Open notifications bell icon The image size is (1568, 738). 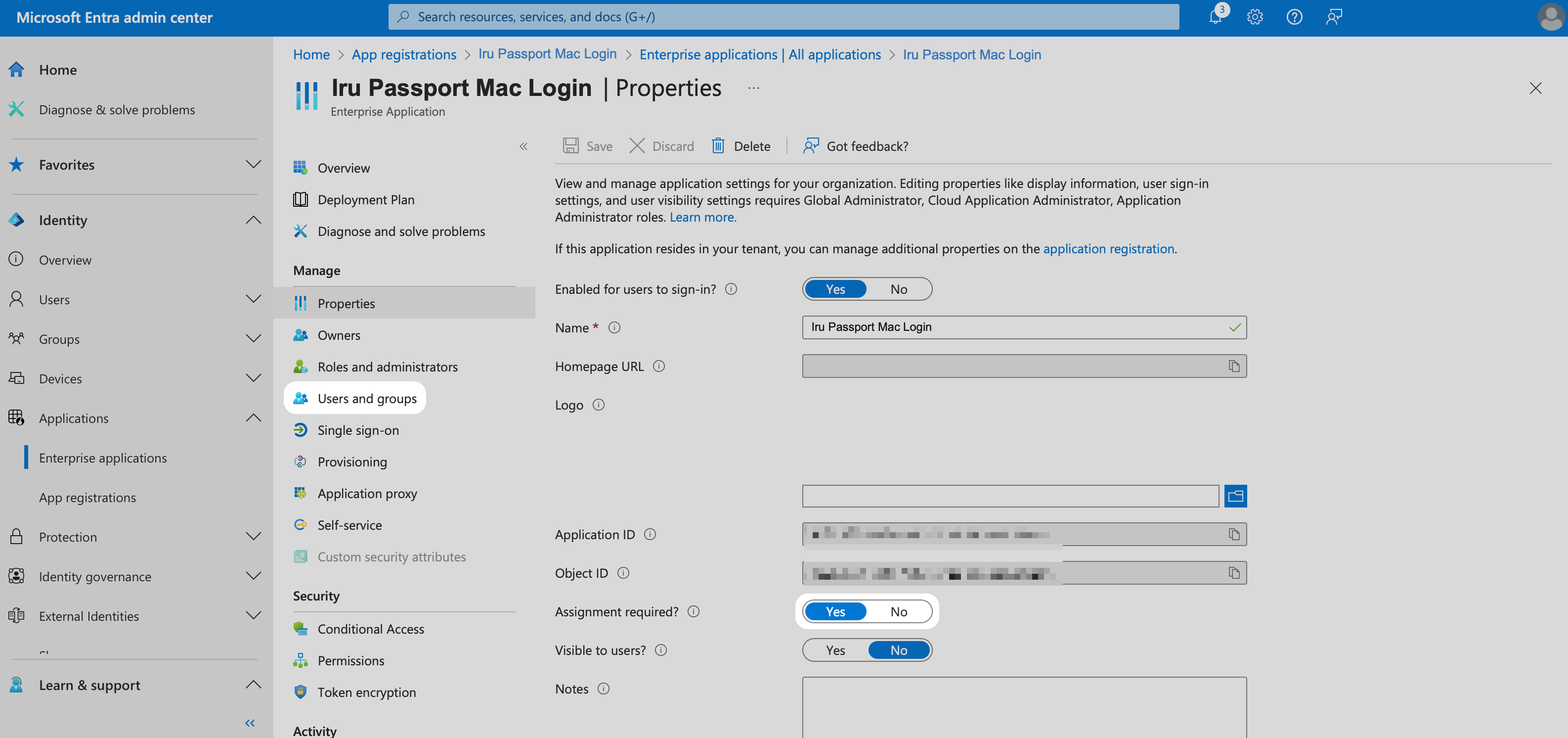coord(1215,17)
